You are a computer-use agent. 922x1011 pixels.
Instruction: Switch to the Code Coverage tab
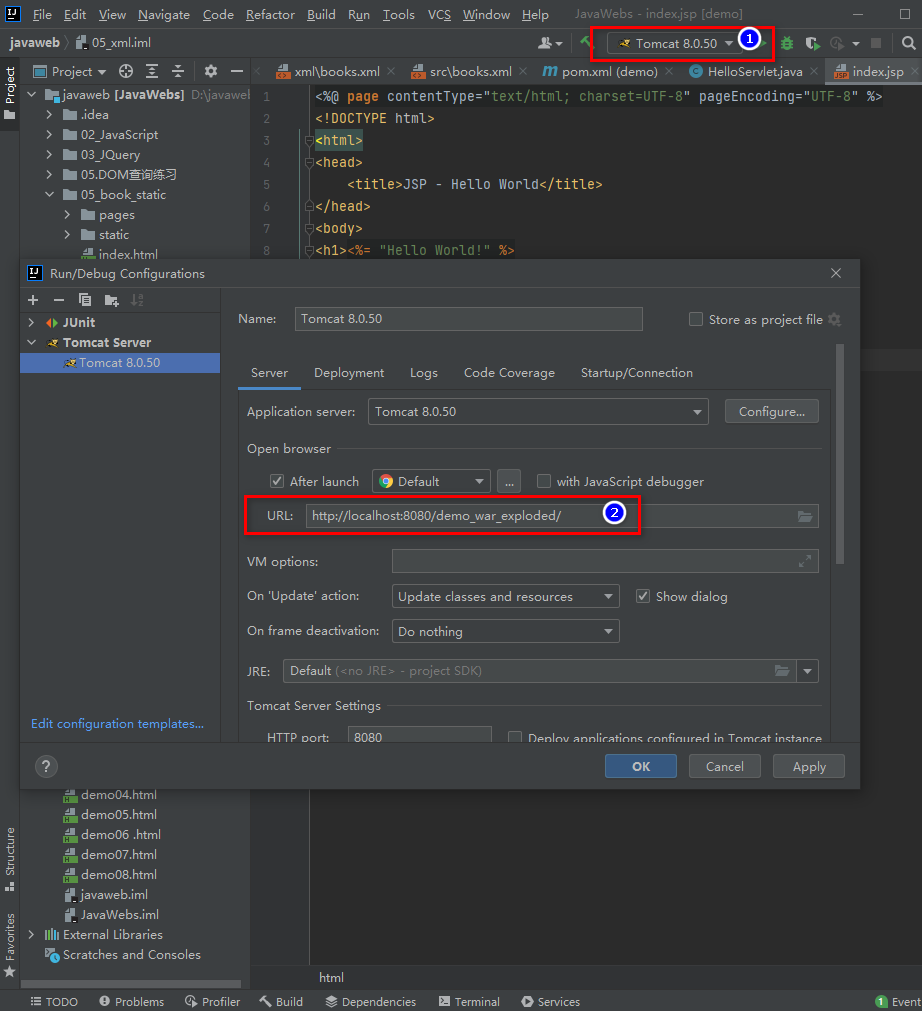(x=509, y=373)
